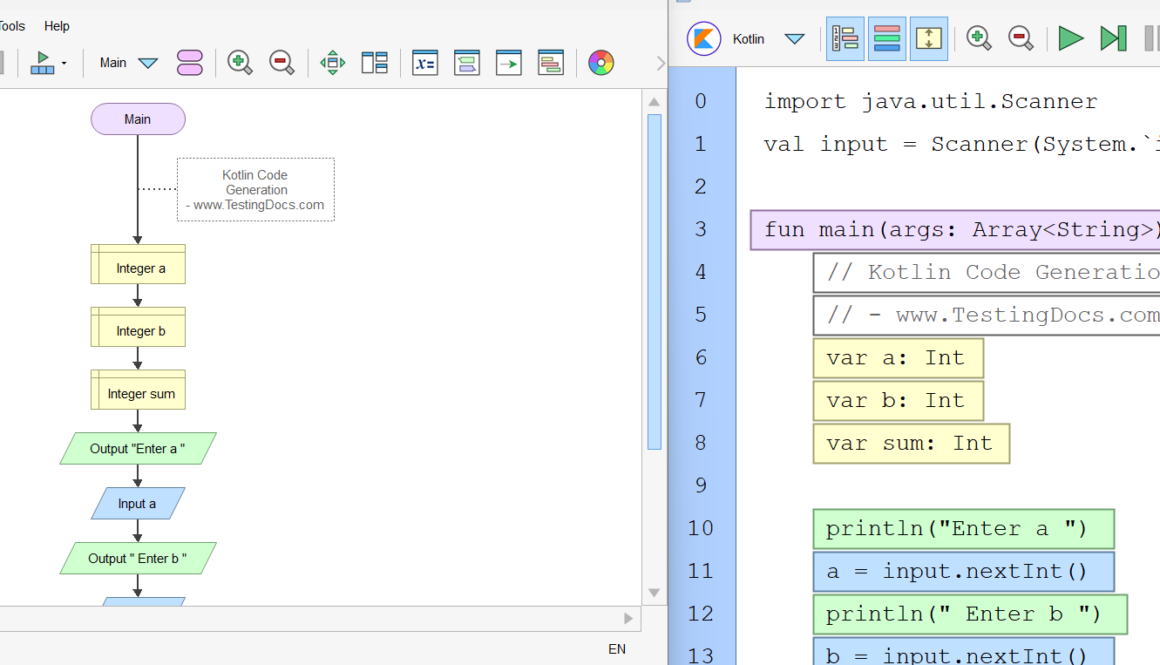
Task: Zoom out the source code text
Action: click(x=1021, y=38)
